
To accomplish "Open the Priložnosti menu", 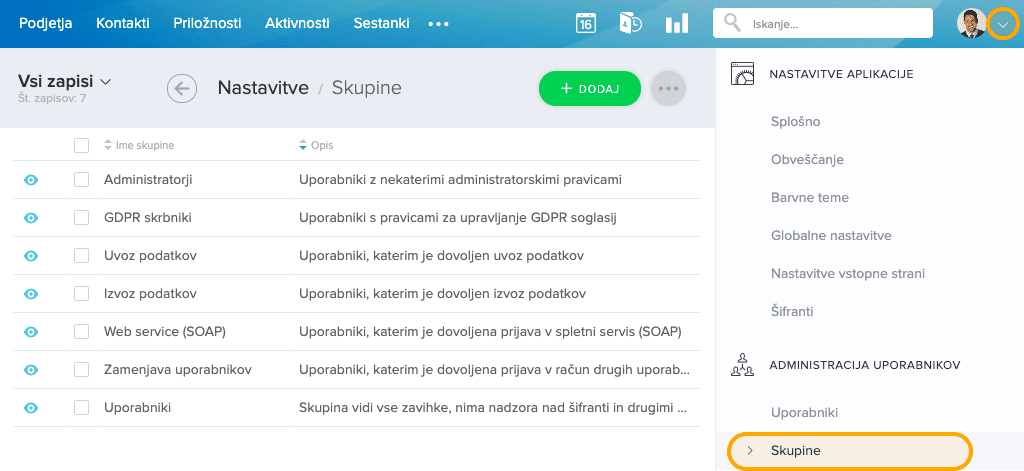I will (207, 24).
